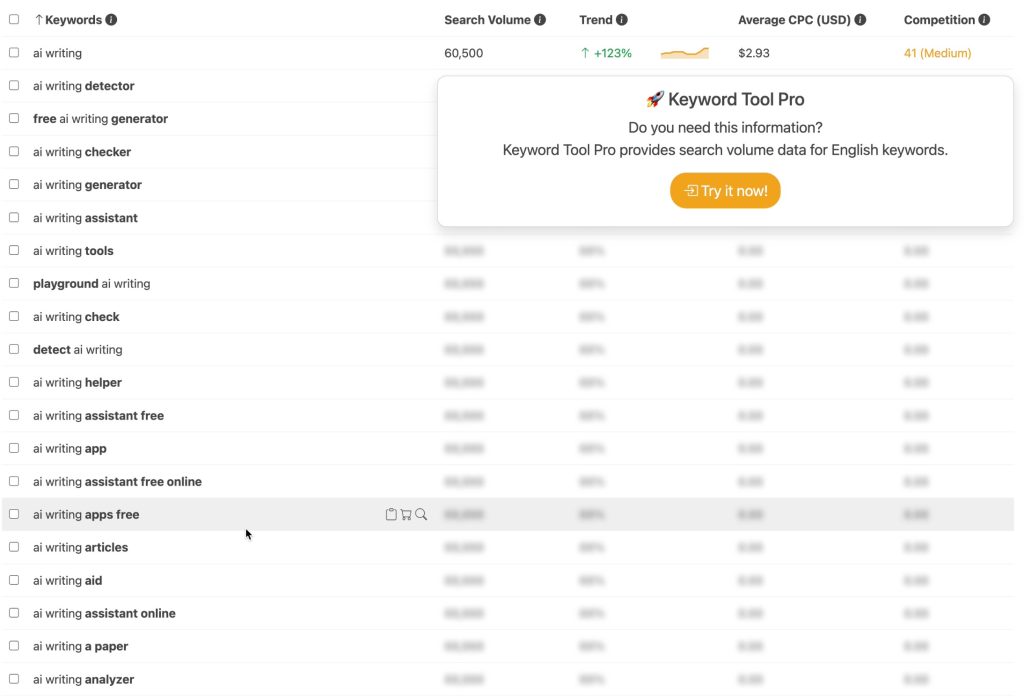Toggle the select-all checkbox in header
1024x700 pixels.
click(x=14, y=20)
